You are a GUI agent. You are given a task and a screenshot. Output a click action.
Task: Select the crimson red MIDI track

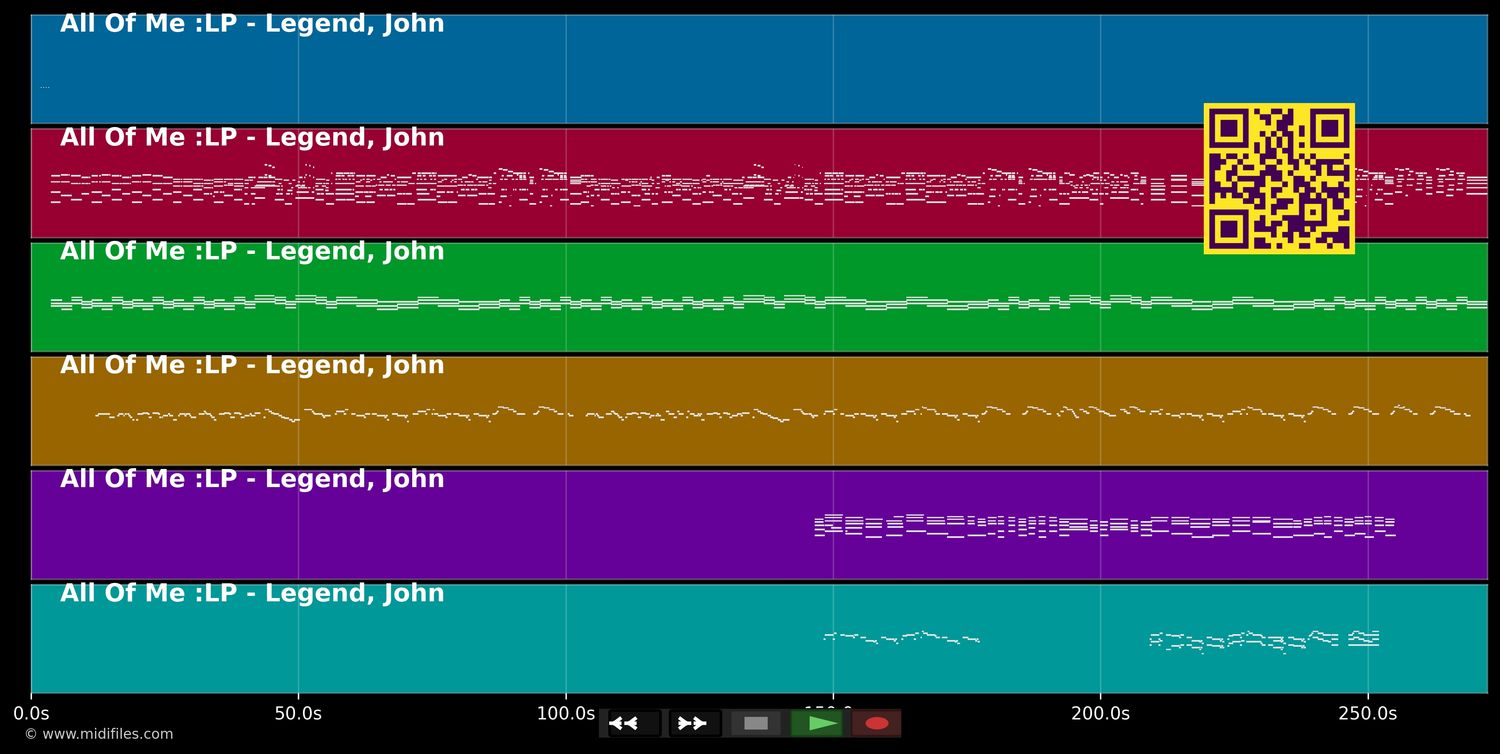click(x=759, y=183)
